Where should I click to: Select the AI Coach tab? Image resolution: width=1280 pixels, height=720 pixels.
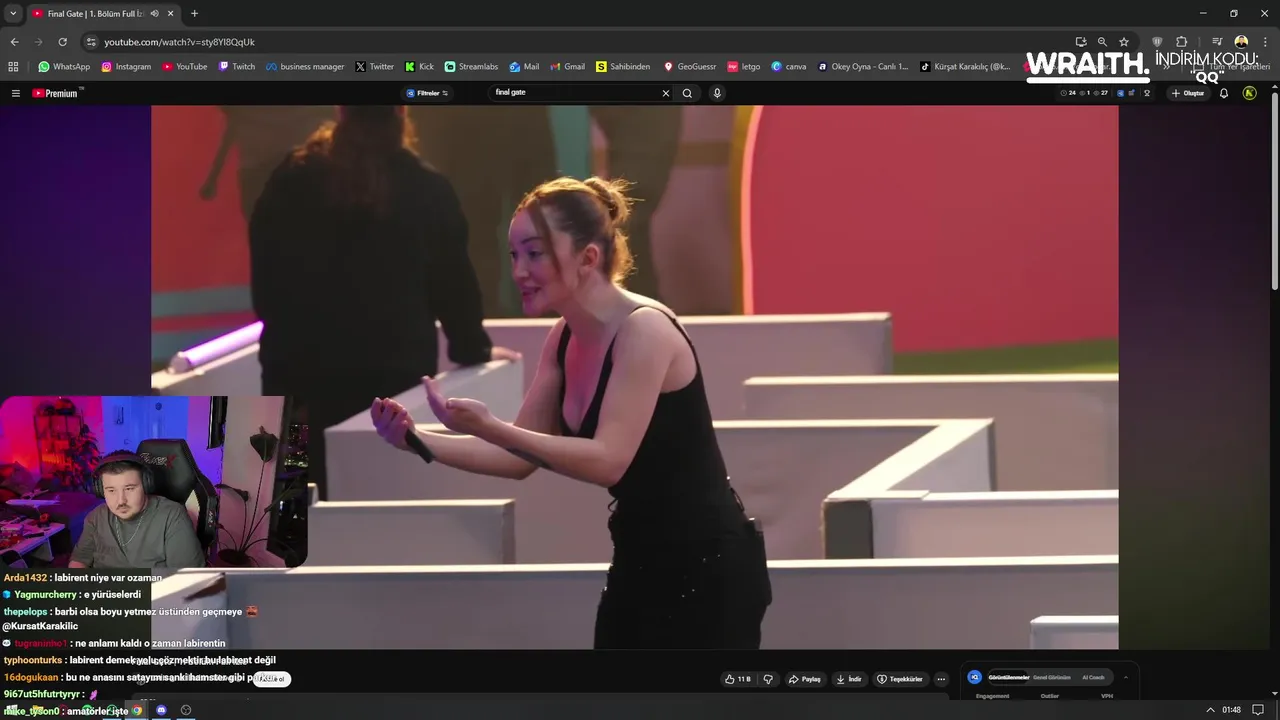point(1093,677)
